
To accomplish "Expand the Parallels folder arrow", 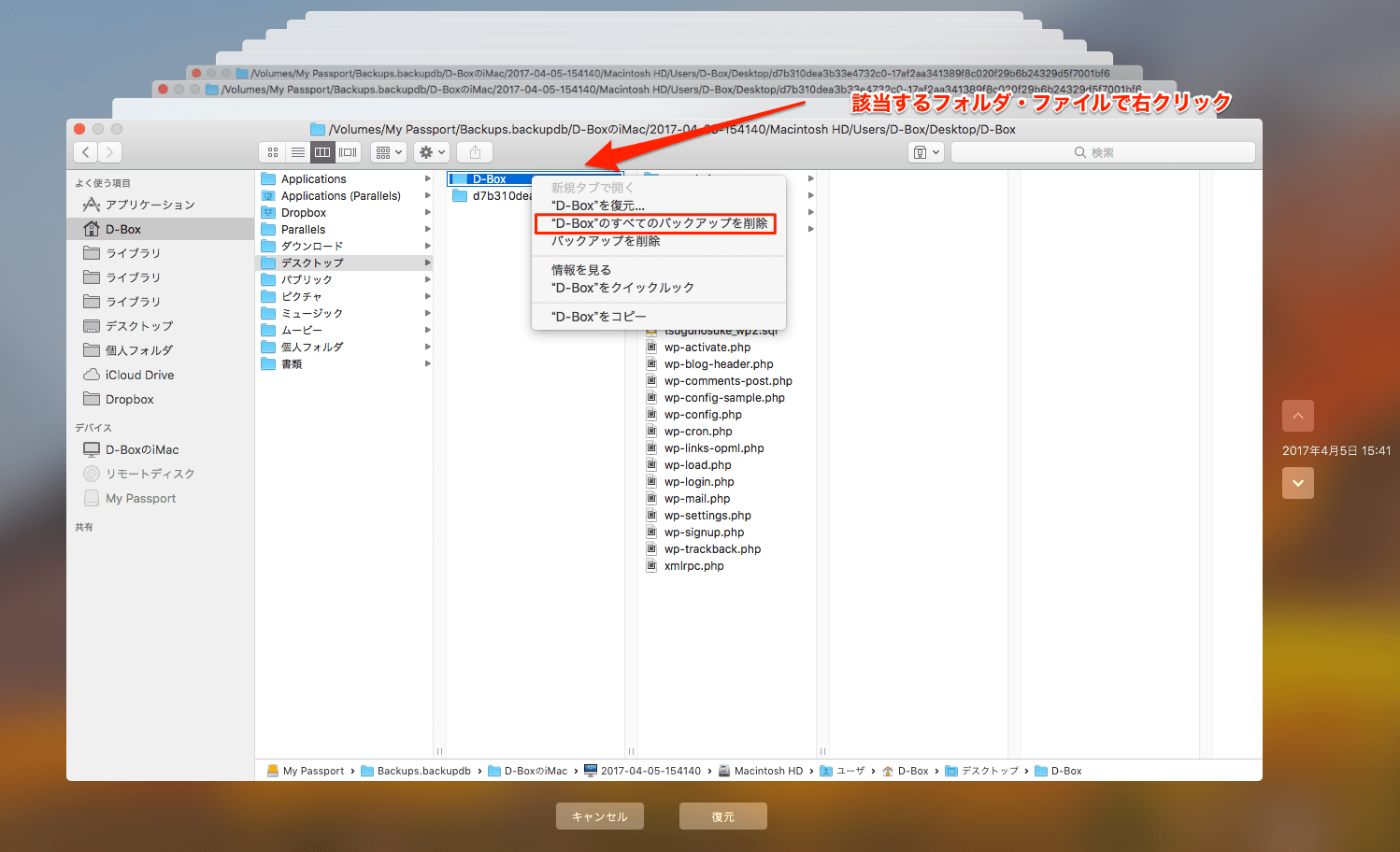I will point(428,229).
